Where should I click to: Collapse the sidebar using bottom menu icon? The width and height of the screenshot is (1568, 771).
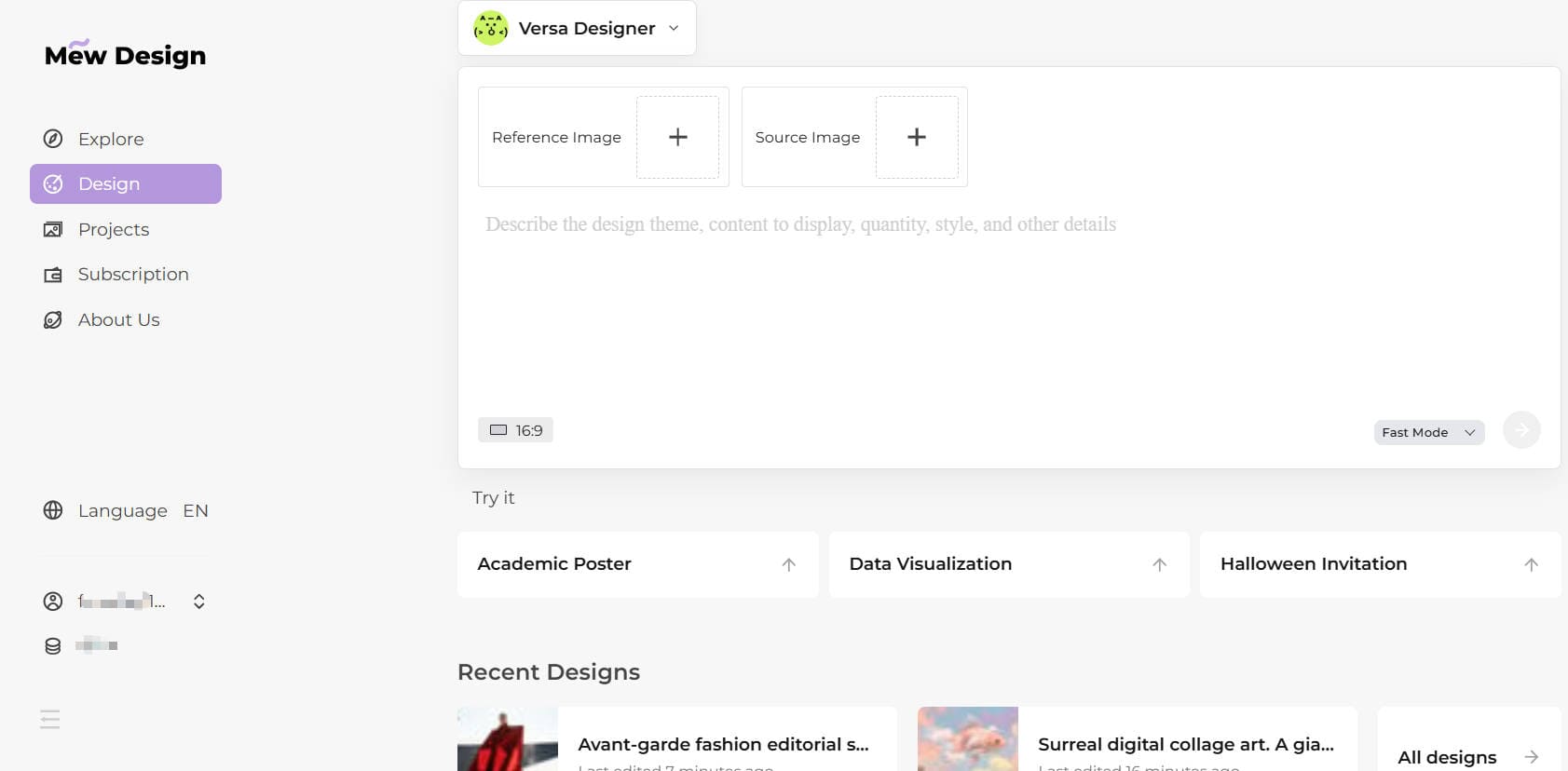pyautogui.click(x=50, y=719)
